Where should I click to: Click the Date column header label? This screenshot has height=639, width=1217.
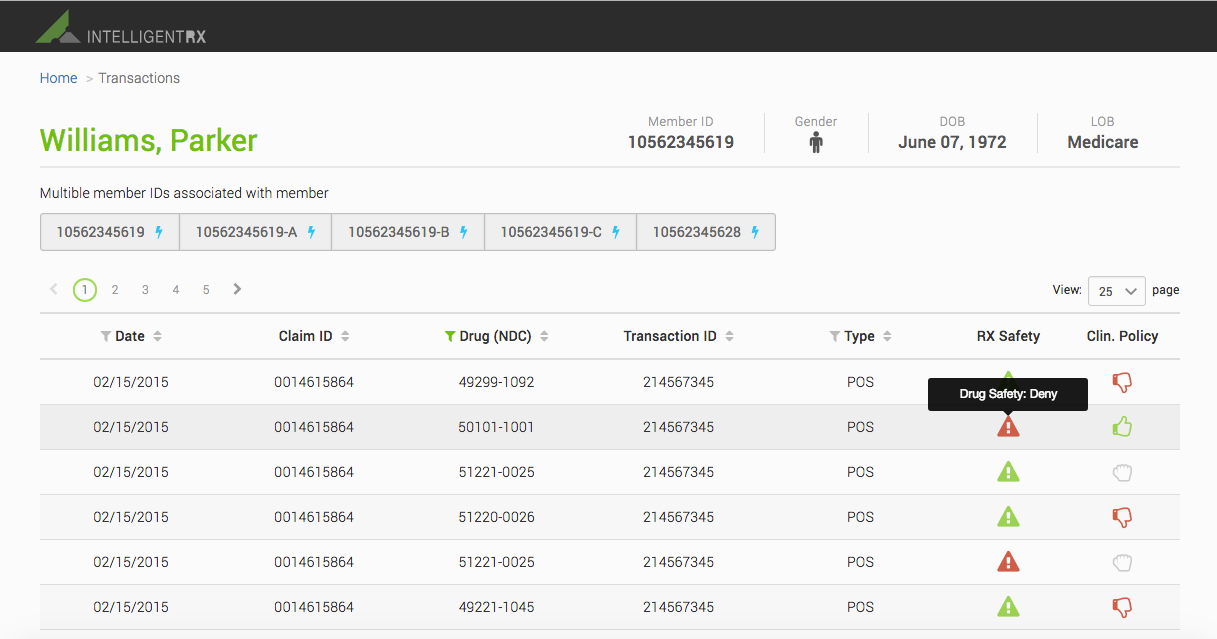pos(130,337)
